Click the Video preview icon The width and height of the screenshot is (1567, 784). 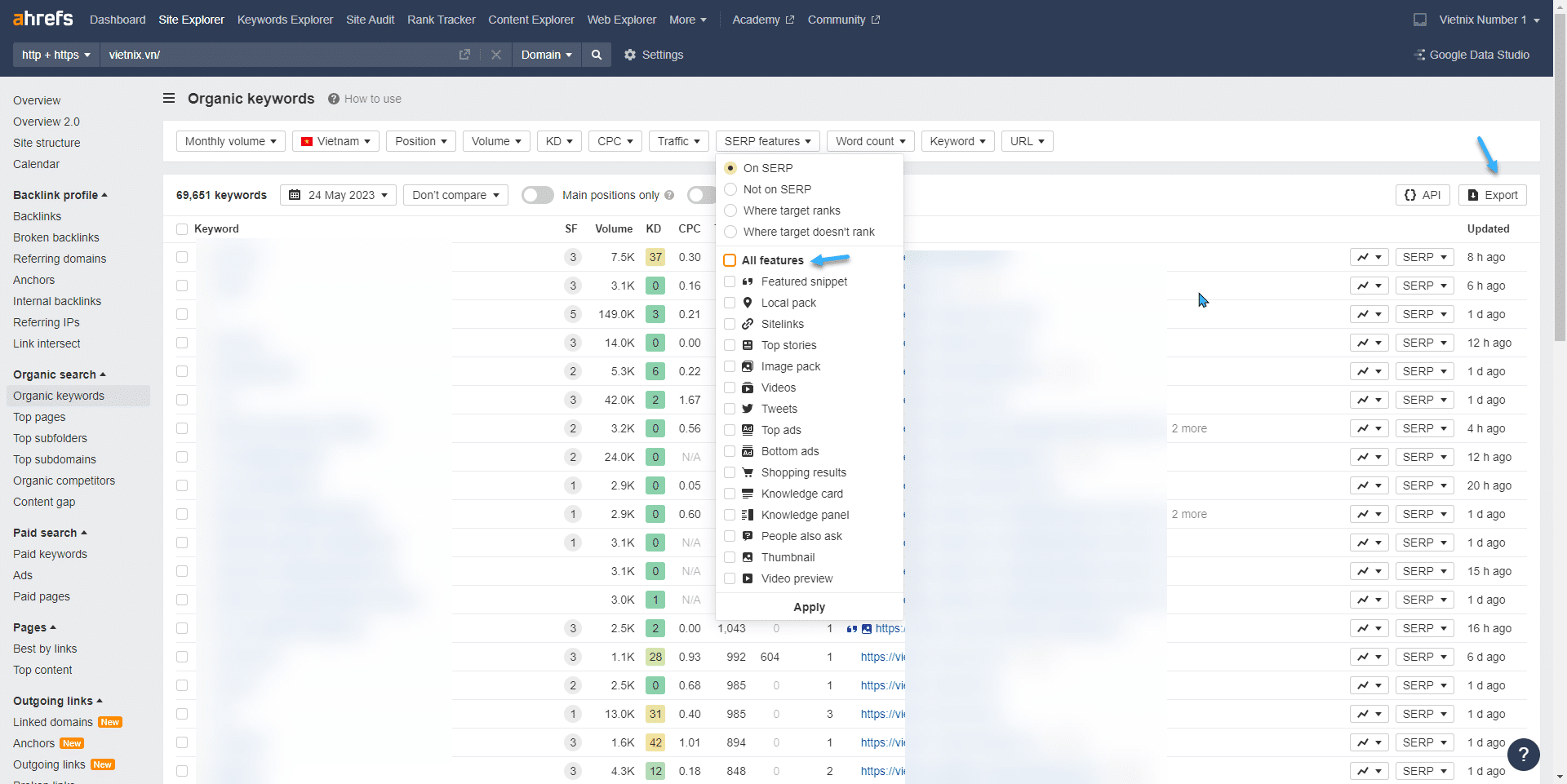point(748,578)
